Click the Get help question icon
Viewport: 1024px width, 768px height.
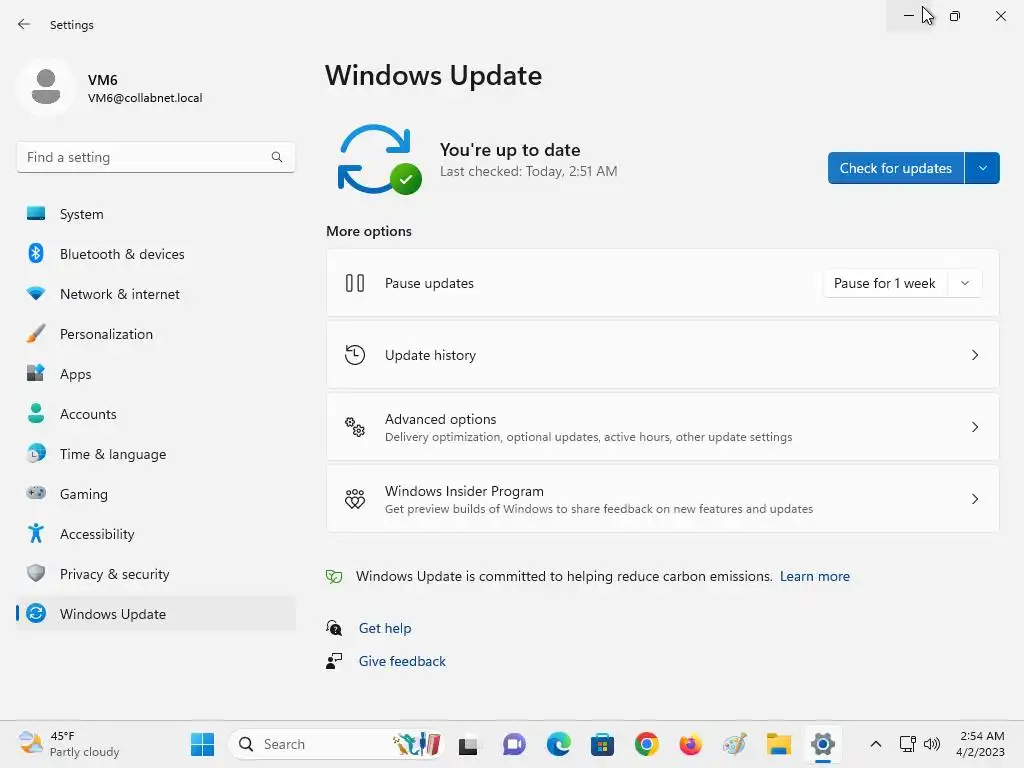click(x=334, y=628)
